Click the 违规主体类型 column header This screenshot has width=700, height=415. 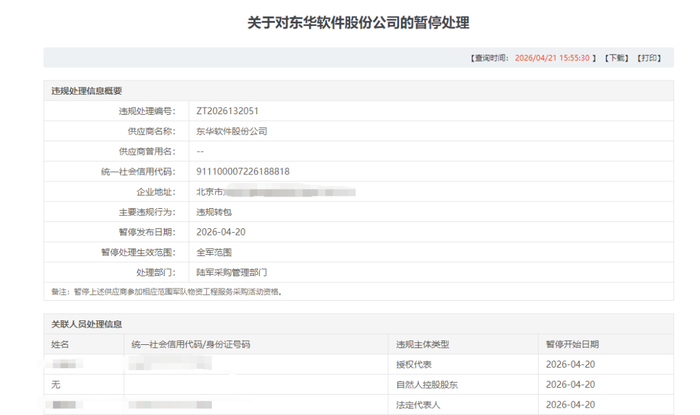pos(422,344)
